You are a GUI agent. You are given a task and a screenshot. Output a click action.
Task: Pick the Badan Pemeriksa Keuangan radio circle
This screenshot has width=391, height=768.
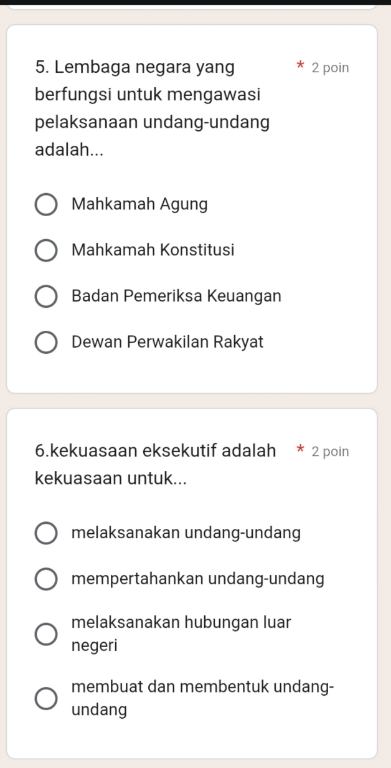point(46,296)
